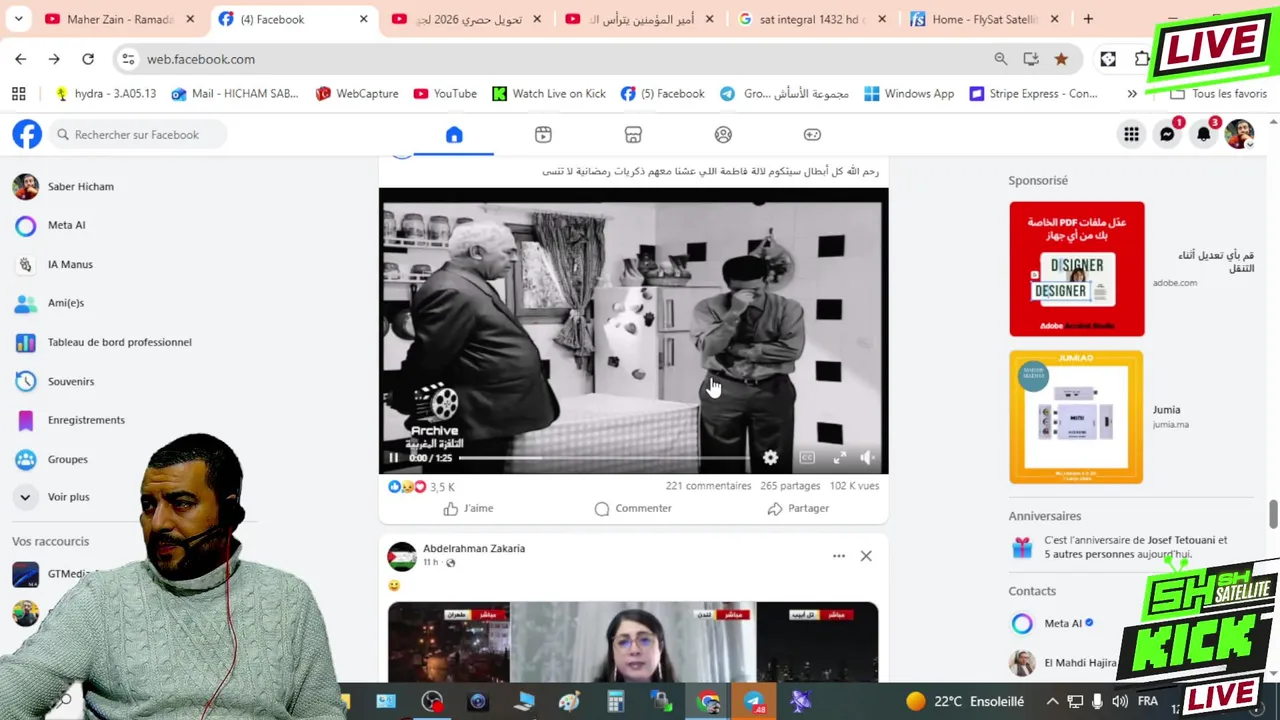Like the post with J'aime

point(468,508)
